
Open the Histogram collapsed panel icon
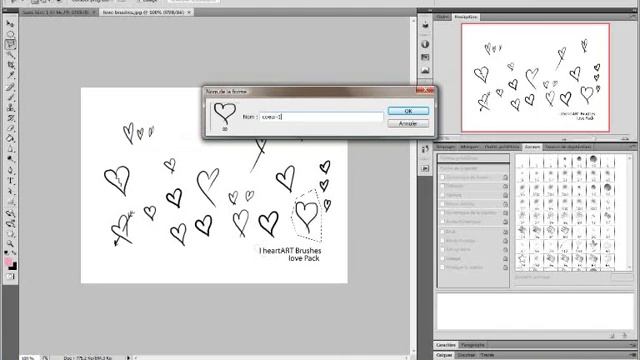(425, 70)
